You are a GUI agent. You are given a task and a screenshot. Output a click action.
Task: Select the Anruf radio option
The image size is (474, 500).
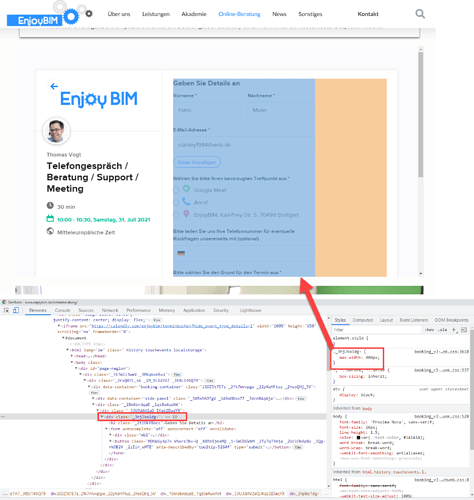tap(176, 202)
